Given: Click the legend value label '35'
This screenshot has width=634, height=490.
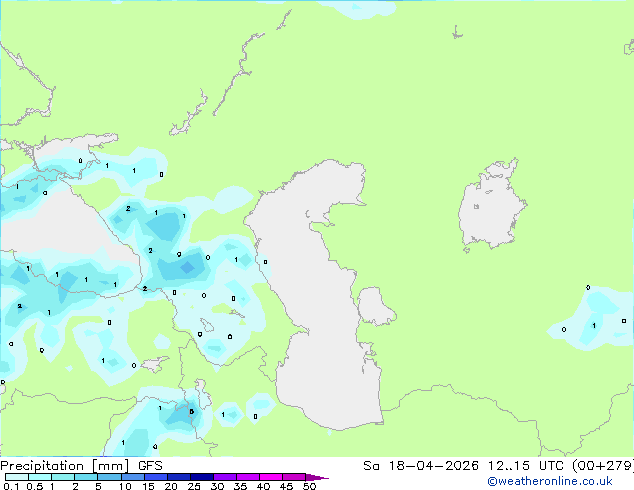Looking at the screenshot, I should tap(240, 486).
